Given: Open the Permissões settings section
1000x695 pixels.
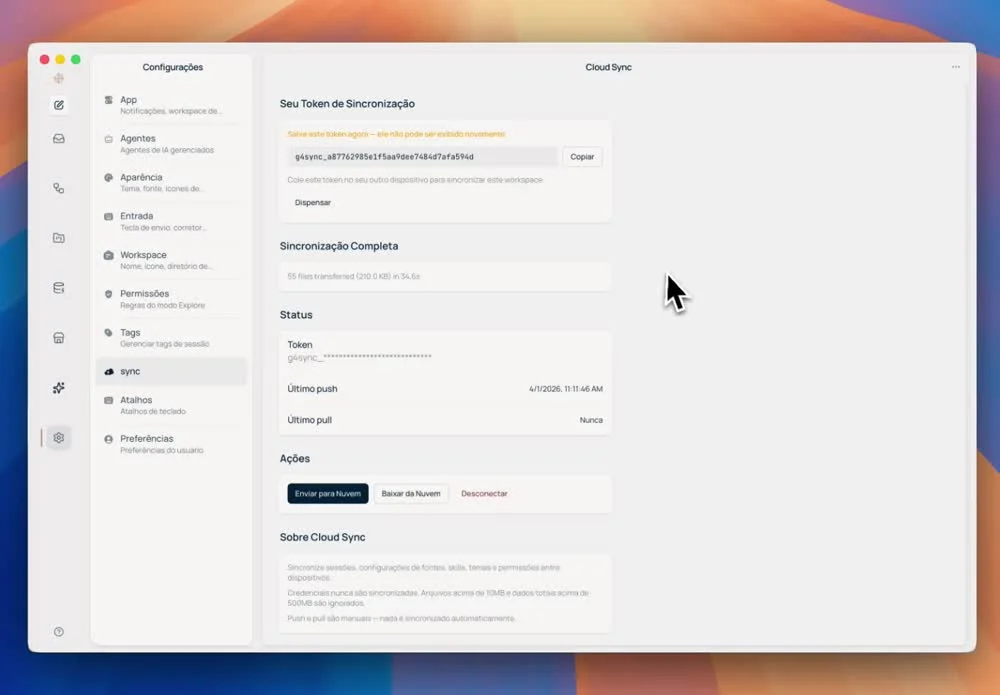Looking at the screenshot, I should click(171, 298).
